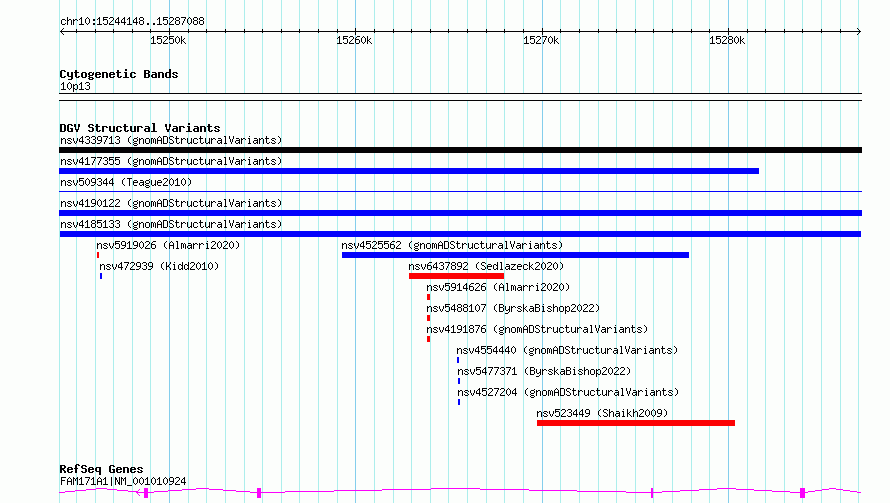Click the Cytogenetic Bands track title
The height and width of the screenshot is (503, 890).
tap(119, 74)
